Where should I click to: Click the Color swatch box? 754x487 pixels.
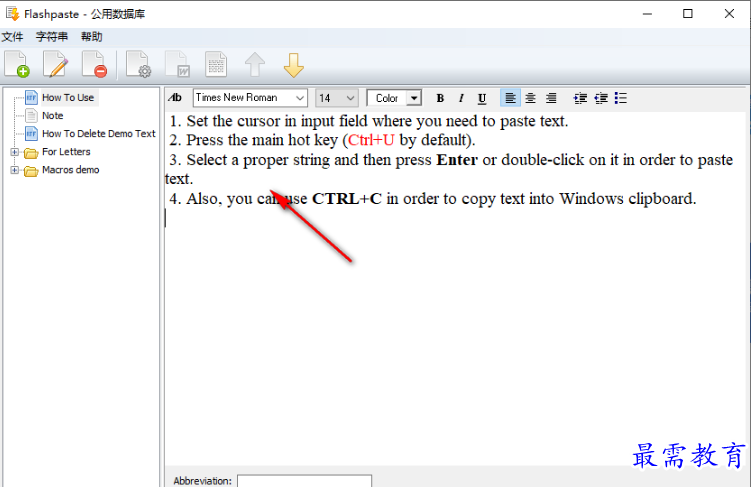387,98
